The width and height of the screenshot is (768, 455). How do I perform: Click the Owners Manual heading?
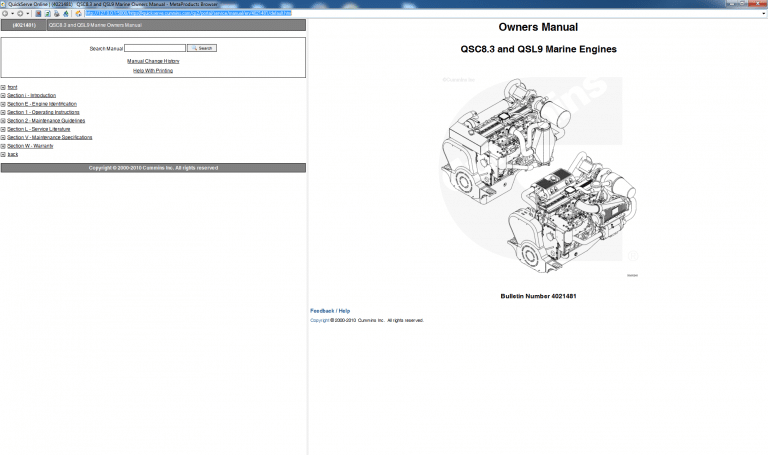coord(538,27)
